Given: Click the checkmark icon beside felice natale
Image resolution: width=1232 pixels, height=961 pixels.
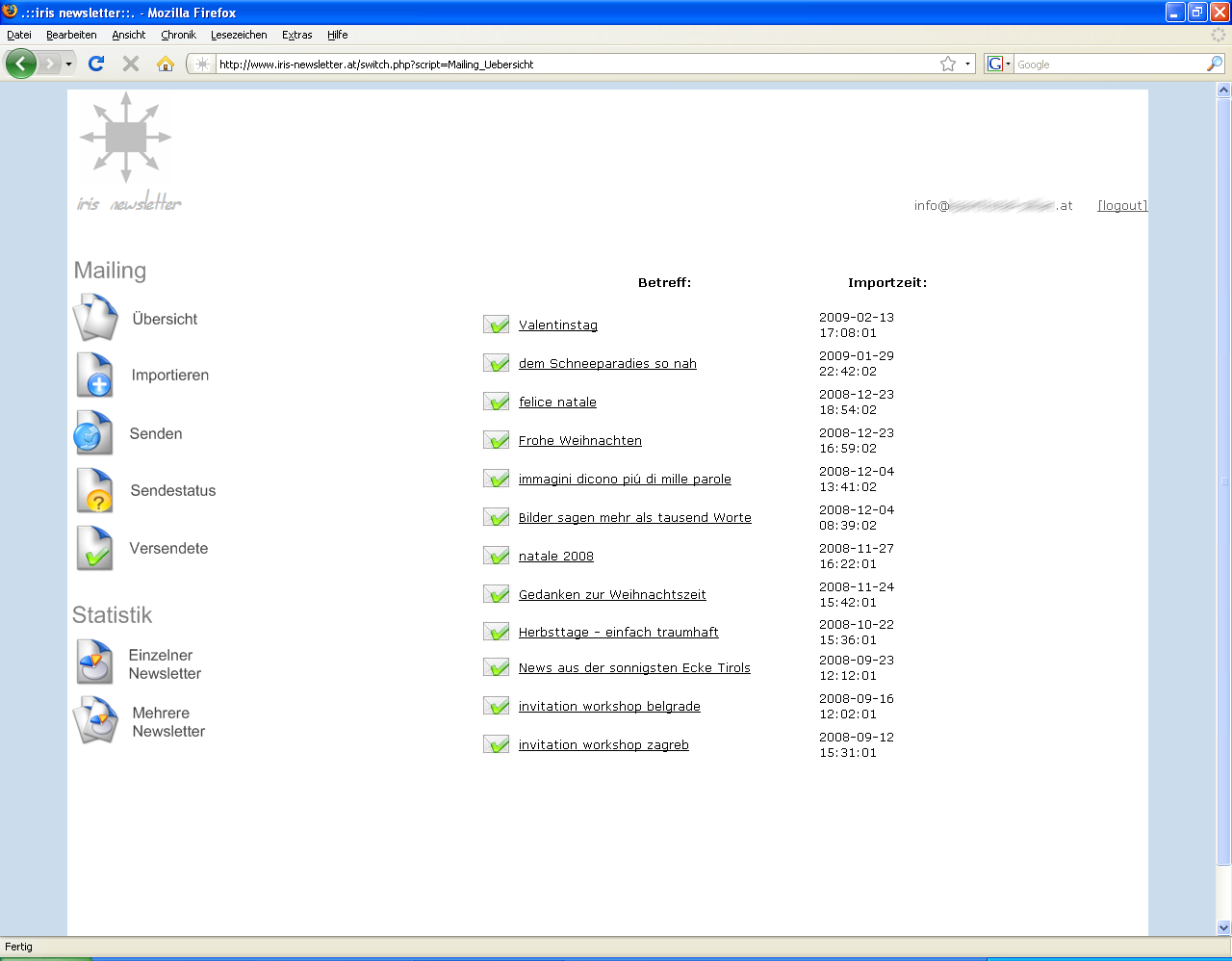Looking at the screenshot, I should [x=497, y=402].
